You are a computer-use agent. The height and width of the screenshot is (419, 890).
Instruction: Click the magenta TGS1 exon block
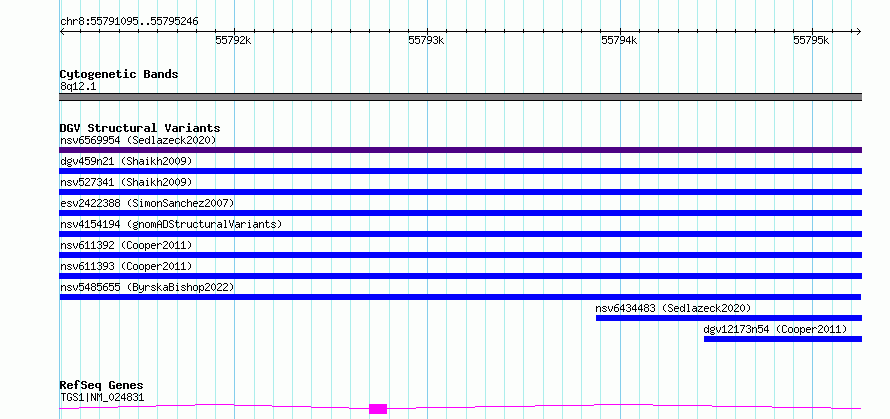(x=378, y=409)
